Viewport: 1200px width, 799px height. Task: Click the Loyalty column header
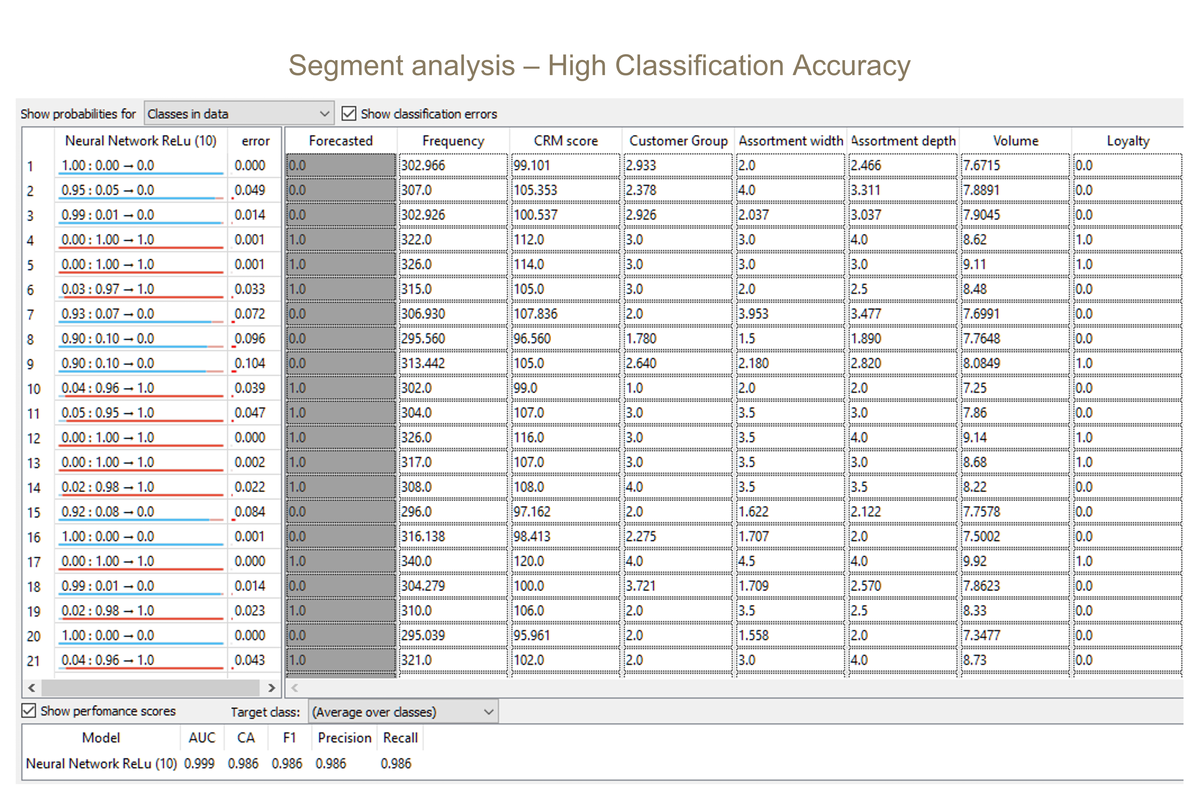click(x=1128, y=141)
